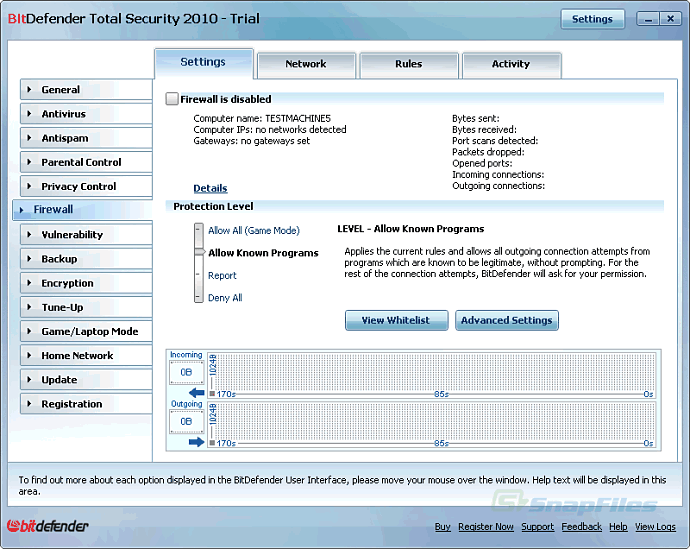This screenshot has height=549, width=690.
Task: Select Allow All (Game Mode) level
Action: (253, 231)
